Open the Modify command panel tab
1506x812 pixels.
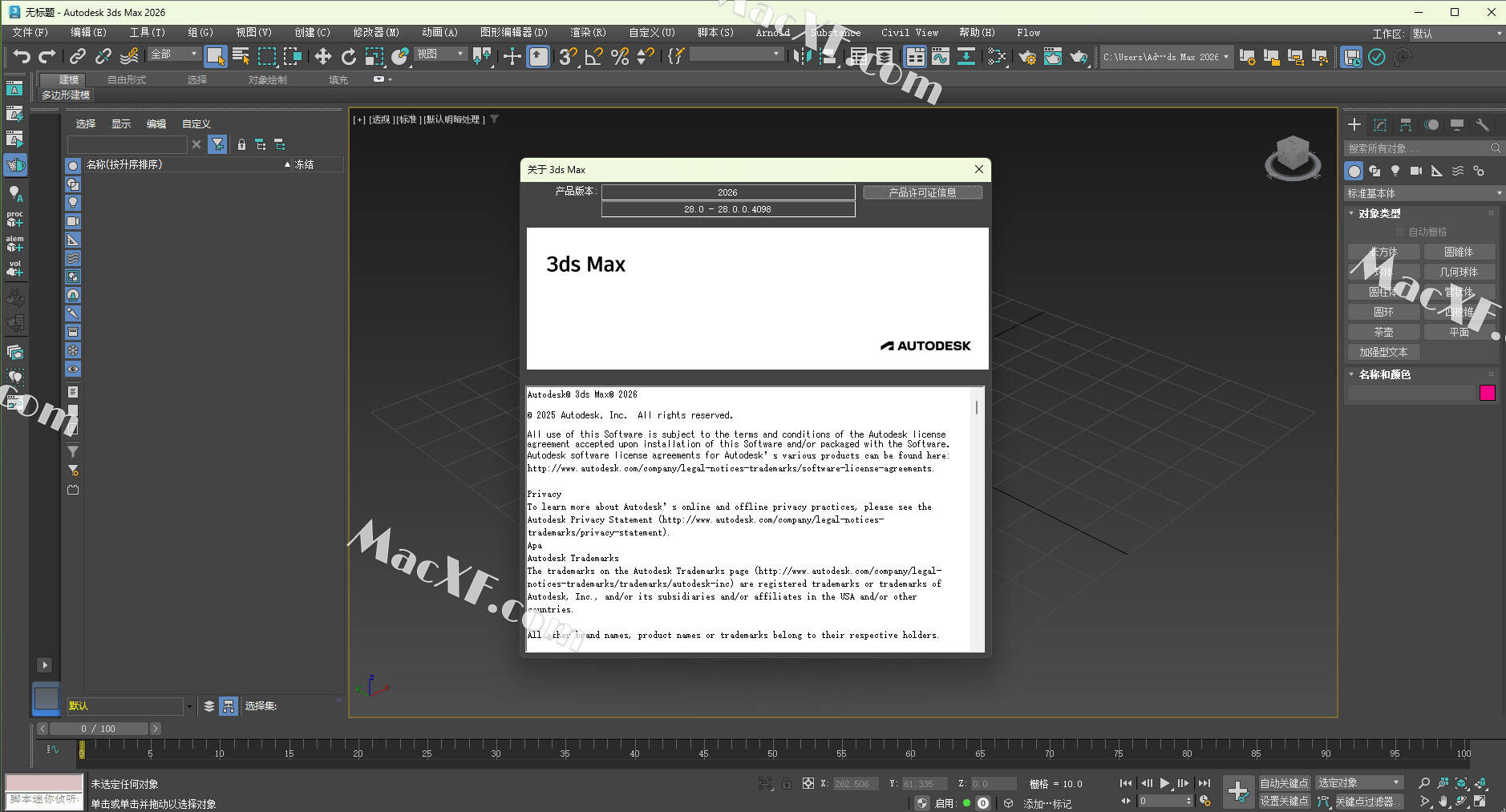1380,124
